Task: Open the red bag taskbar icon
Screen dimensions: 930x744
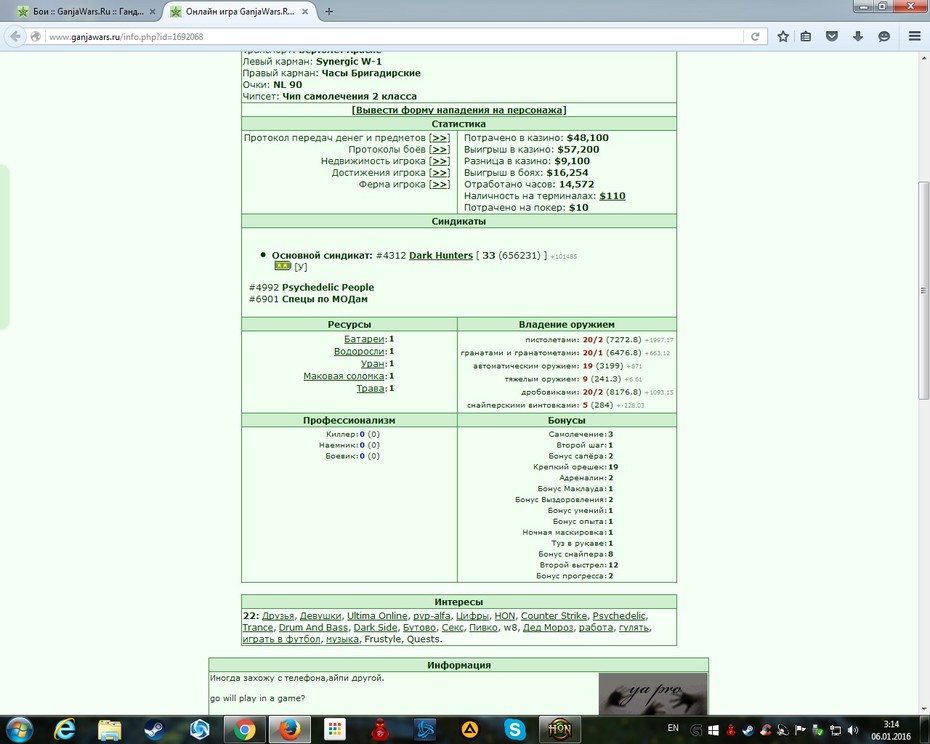Action: [x=380, y=729]
